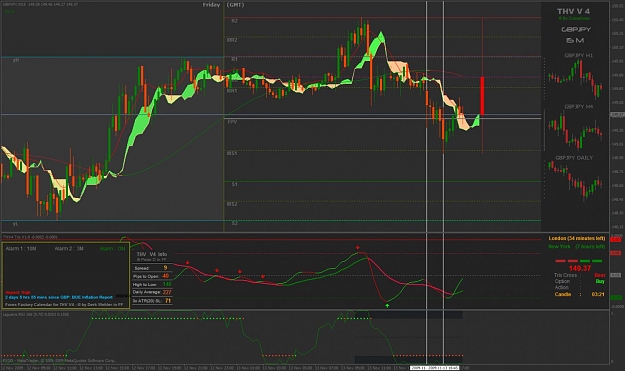
Task: Click the Alarm 2 : 3M text
Action: pyautogui.click(x=69, y=249)
